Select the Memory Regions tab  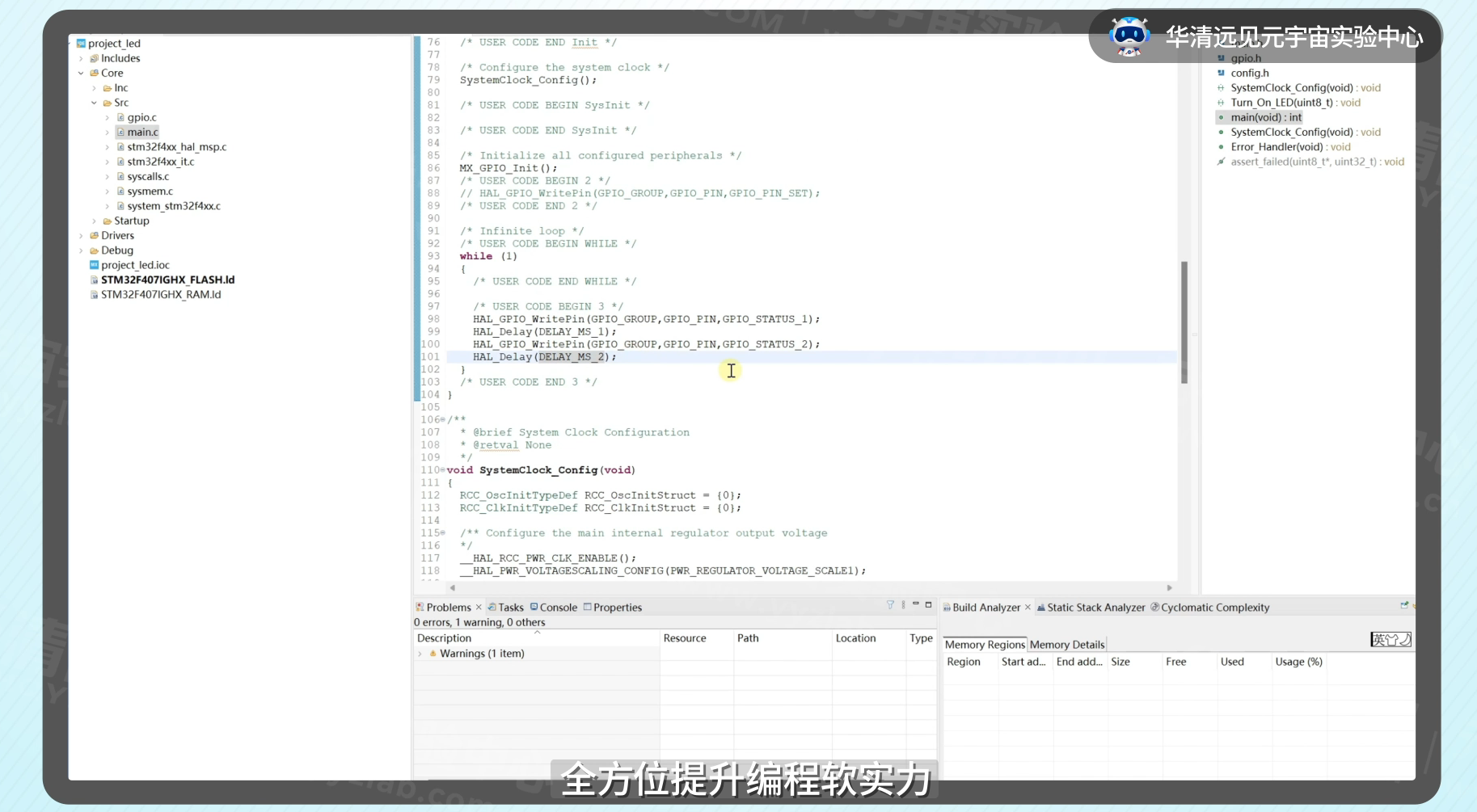click(985, 645)
